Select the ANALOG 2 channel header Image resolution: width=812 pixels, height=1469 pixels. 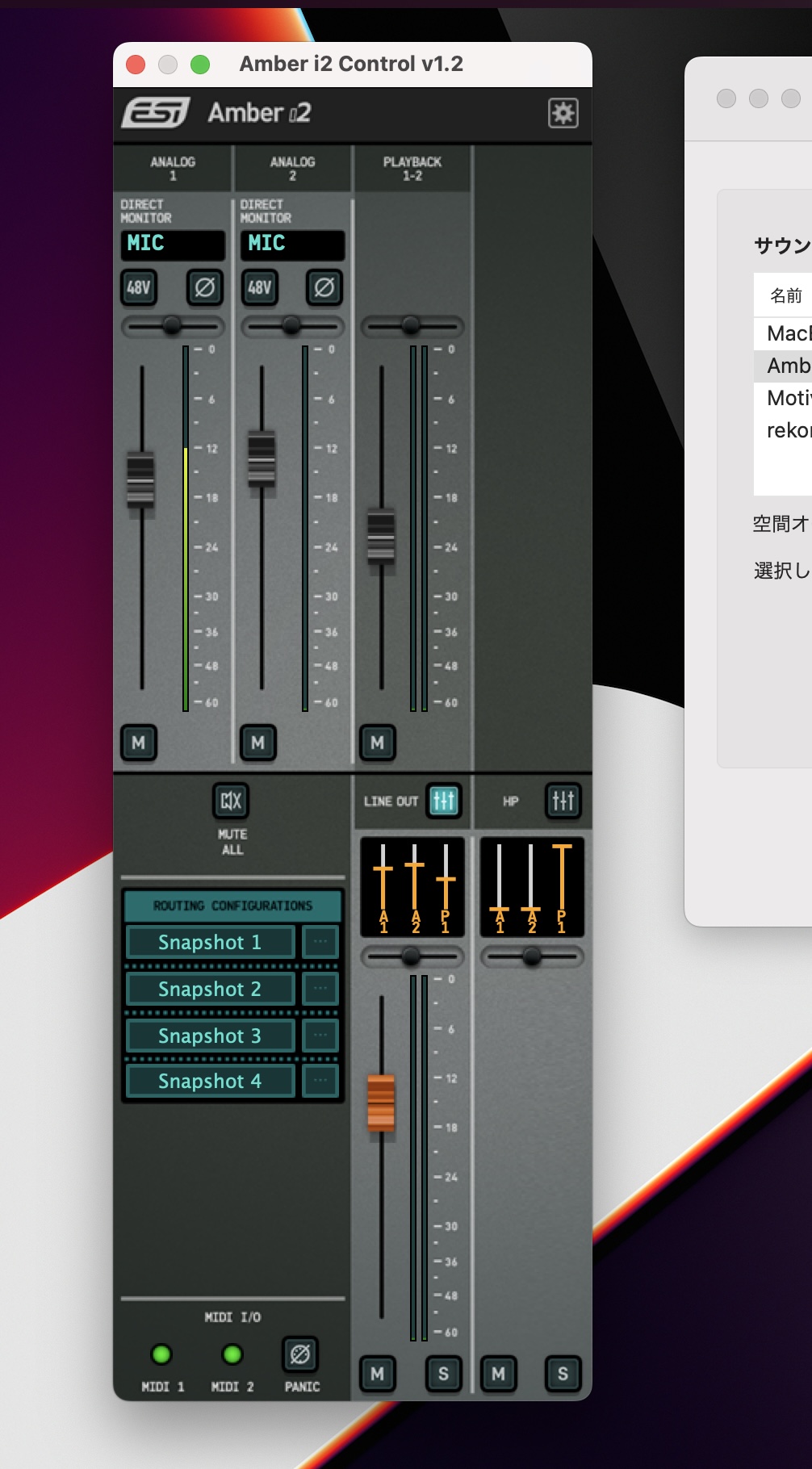pyautogui.click(x=292, y=168)
